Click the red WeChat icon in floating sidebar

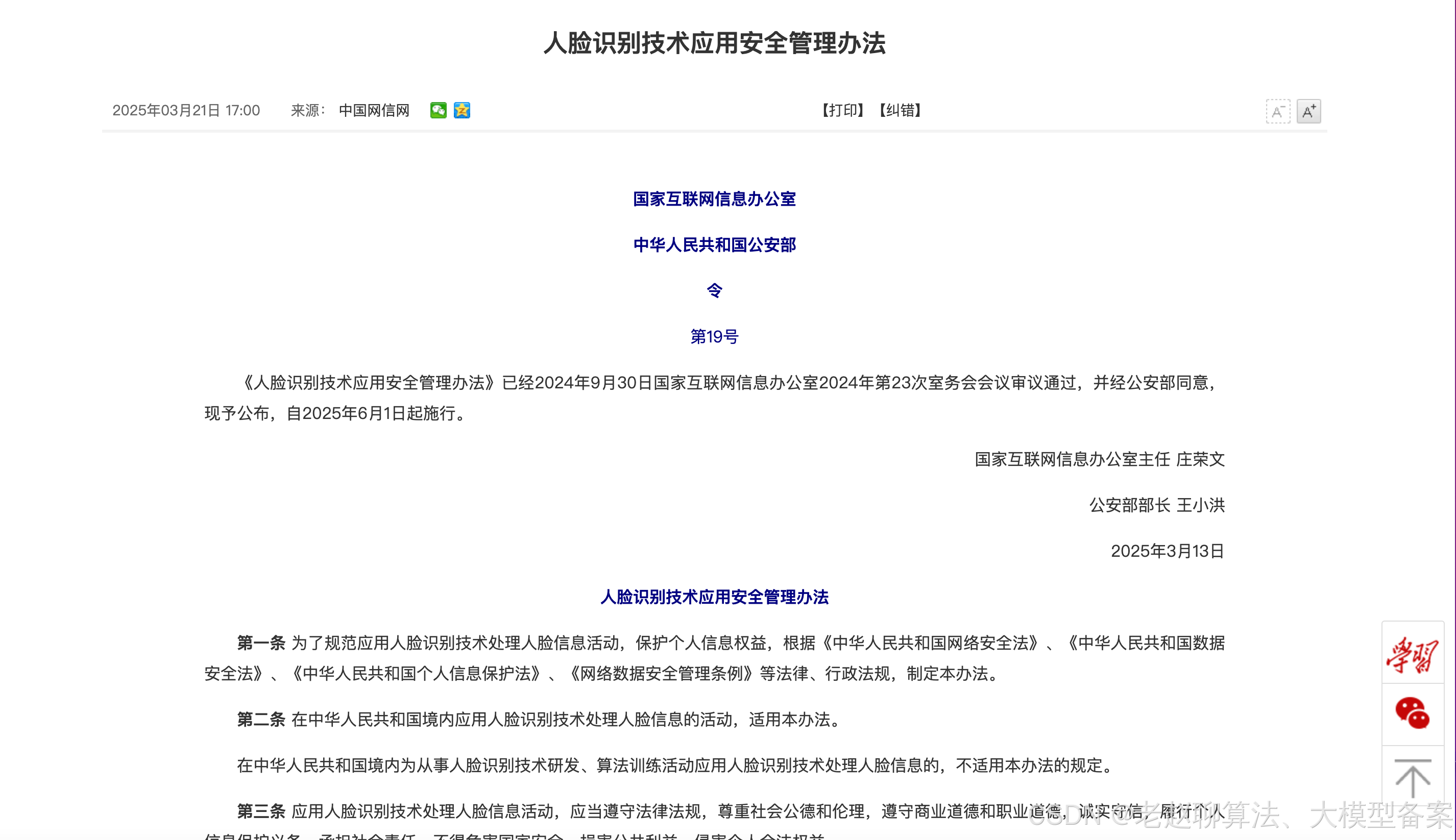(x=1412, y=714)
